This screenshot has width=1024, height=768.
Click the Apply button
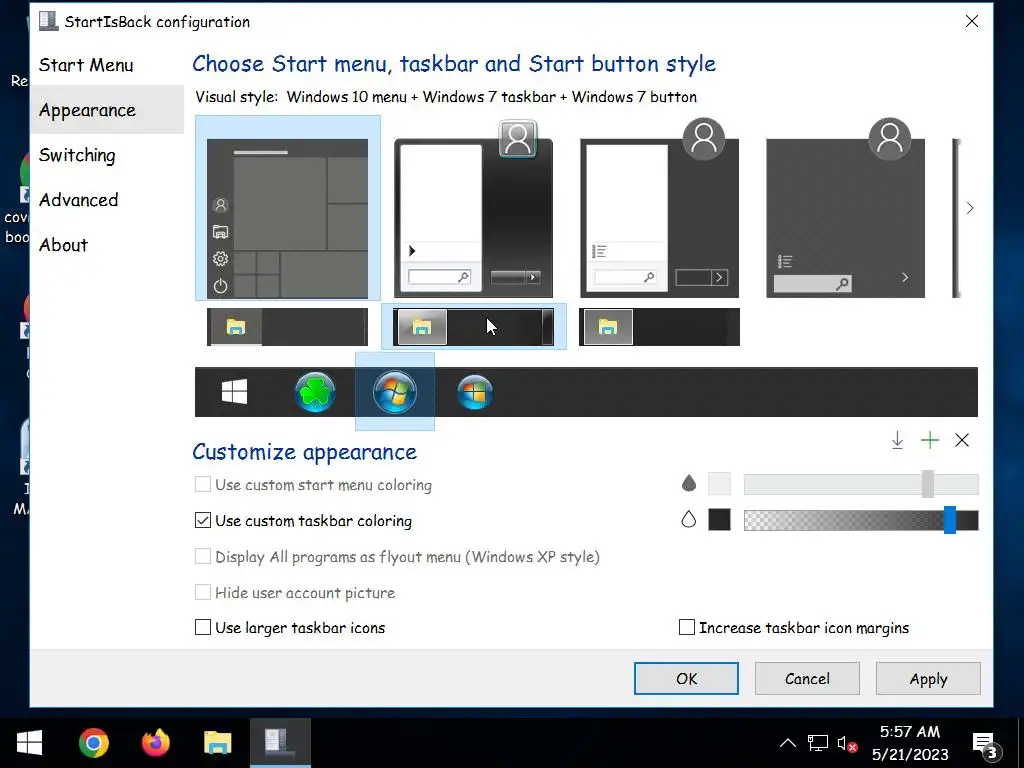point(928,679)
